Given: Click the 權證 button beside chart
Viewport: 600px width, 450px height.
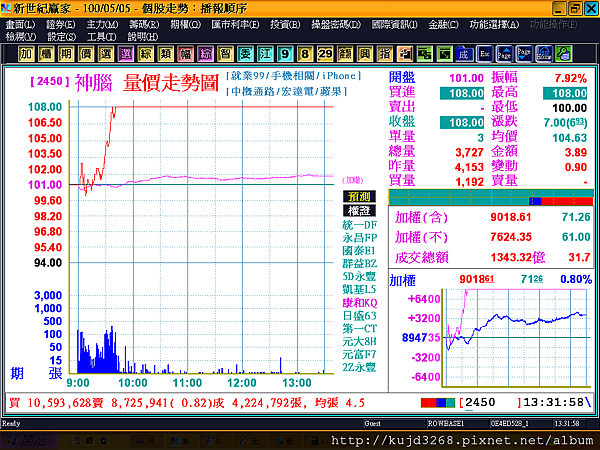Looking at the screenshot, I should pyautogui.click(x=359, y=211).
